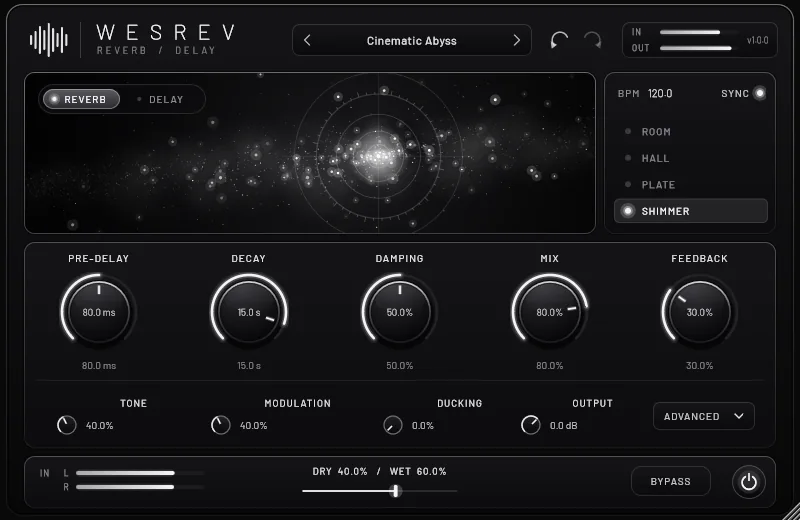Image resolution: width=800 pixels, height=520 pixels.
Task: Click the undo arrow icon
Action: (x=559, y=40)
